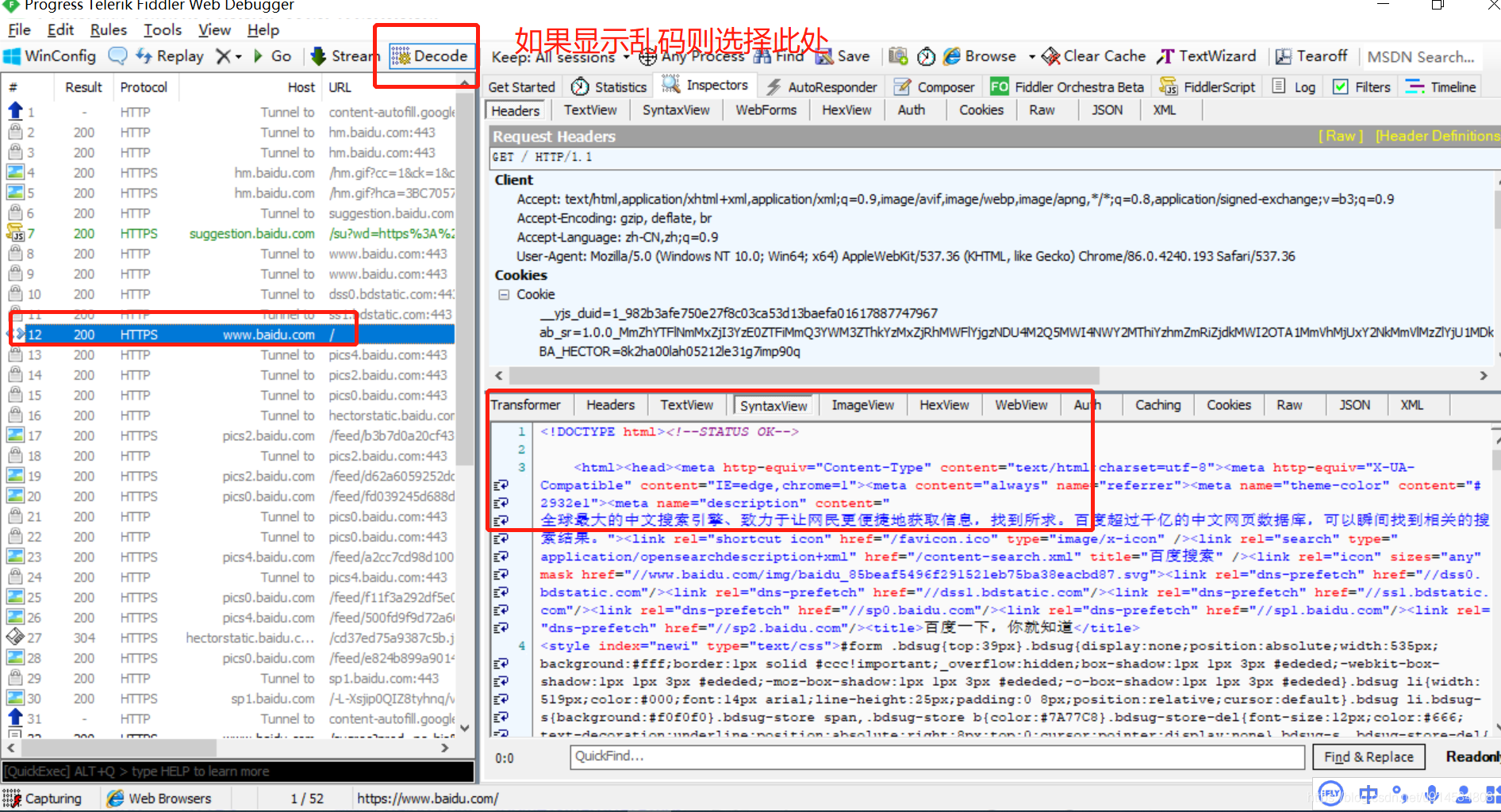The height and width of the screenshot is (812, 1501).
Task: Switch to the Filters tab
Action: 1361,87
